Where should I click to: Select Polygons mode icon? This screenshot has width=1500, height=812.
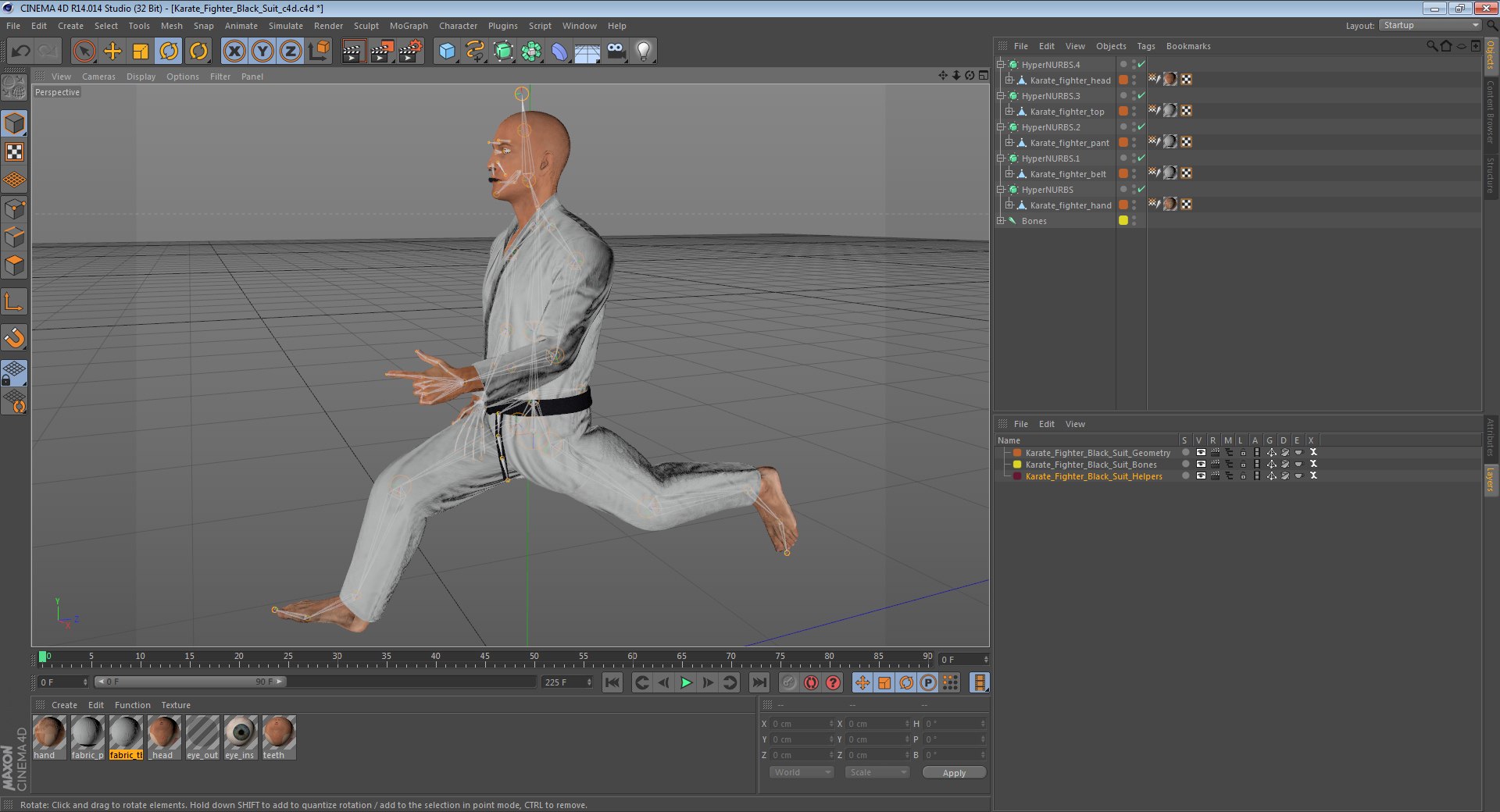[14, 265]
